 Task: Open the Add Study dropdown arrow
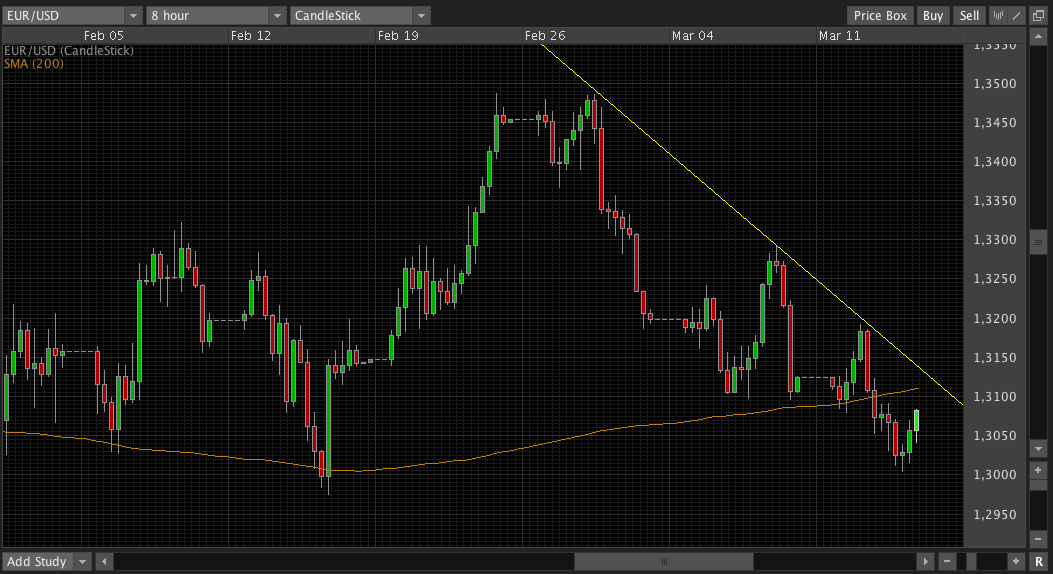tap(82, 561)
